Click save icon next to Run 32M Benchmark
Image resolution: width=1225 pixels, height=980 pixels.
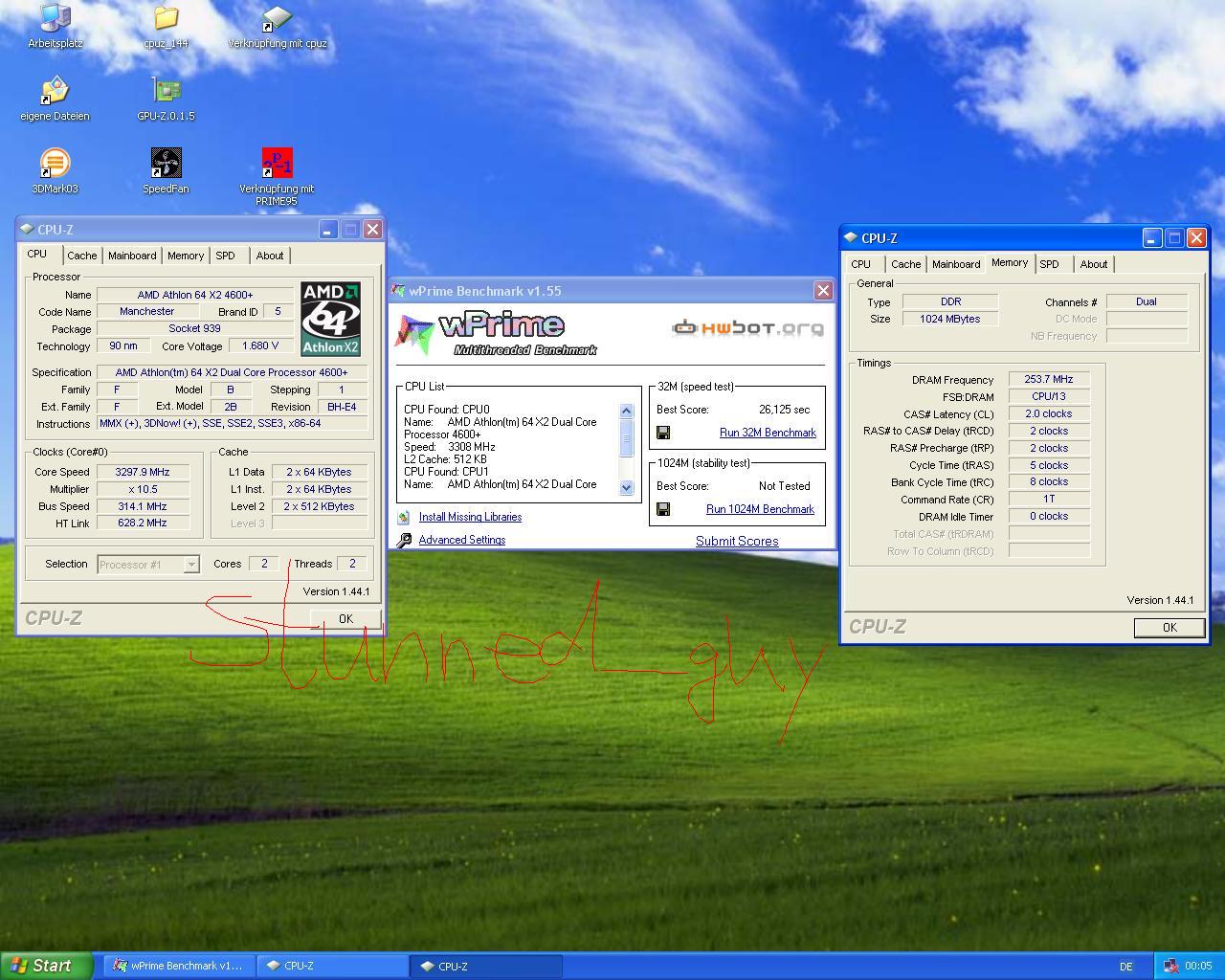click(663, 433)
